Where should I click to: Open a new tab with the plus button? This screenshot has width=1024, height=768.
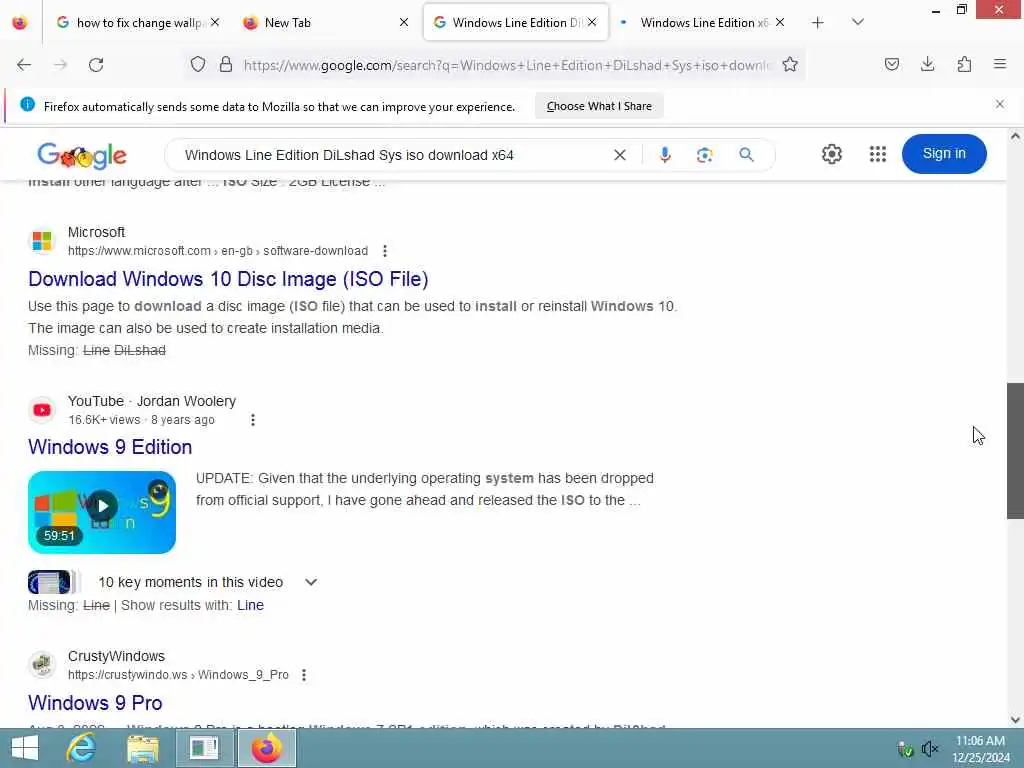(x=818, y=23)
